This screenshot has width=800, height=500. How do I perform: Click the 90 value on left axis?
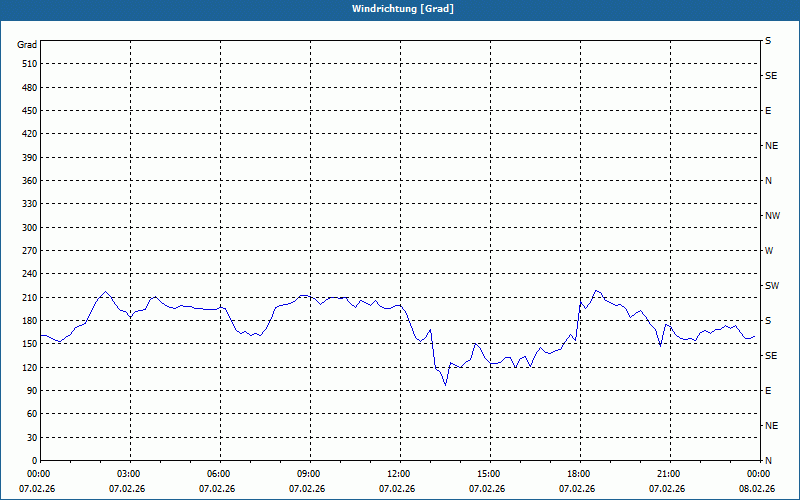[31, 391]
